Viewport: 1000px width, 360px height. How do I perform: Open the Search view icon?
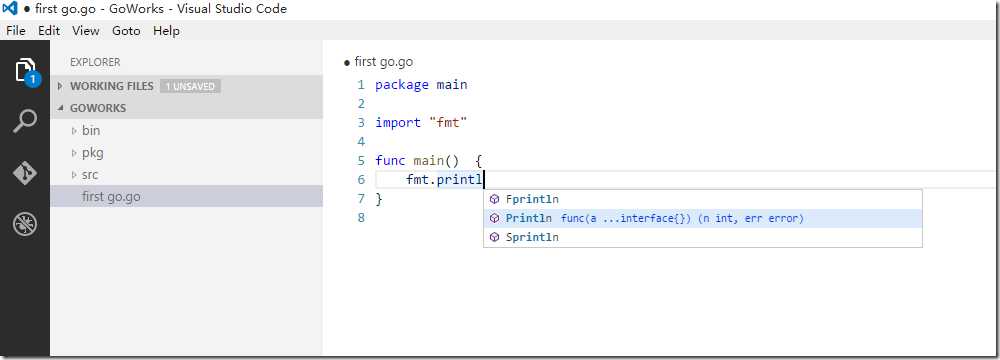(25, 121)
